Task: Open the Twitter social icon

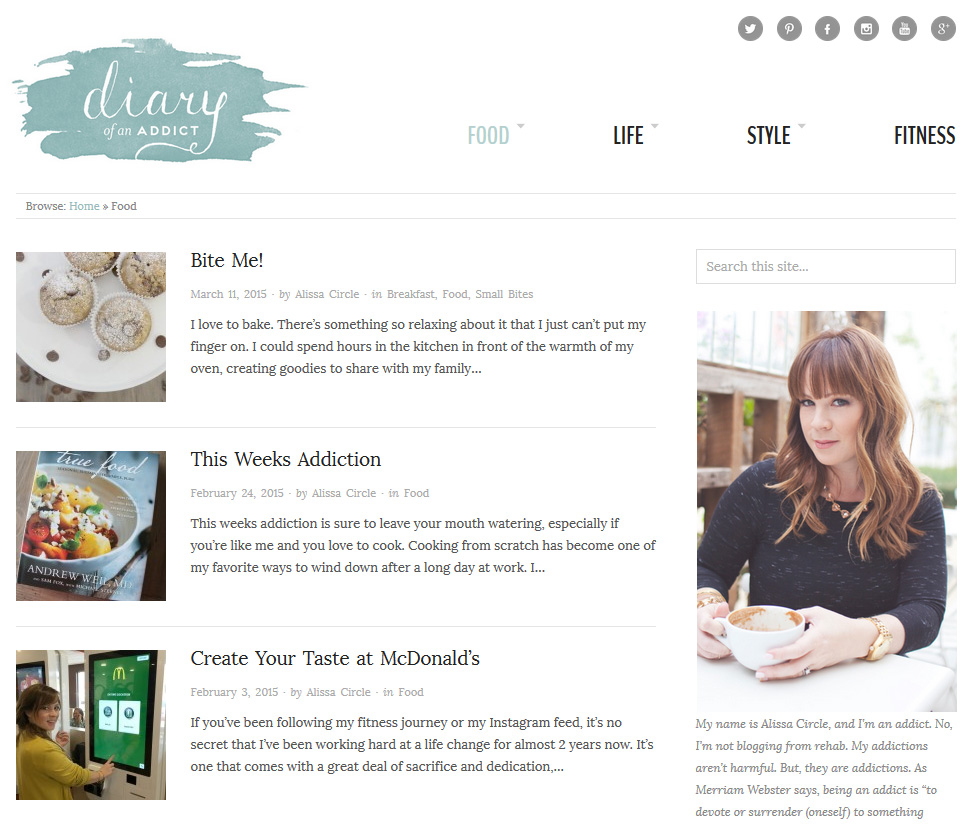Action: tap(750, 28)
